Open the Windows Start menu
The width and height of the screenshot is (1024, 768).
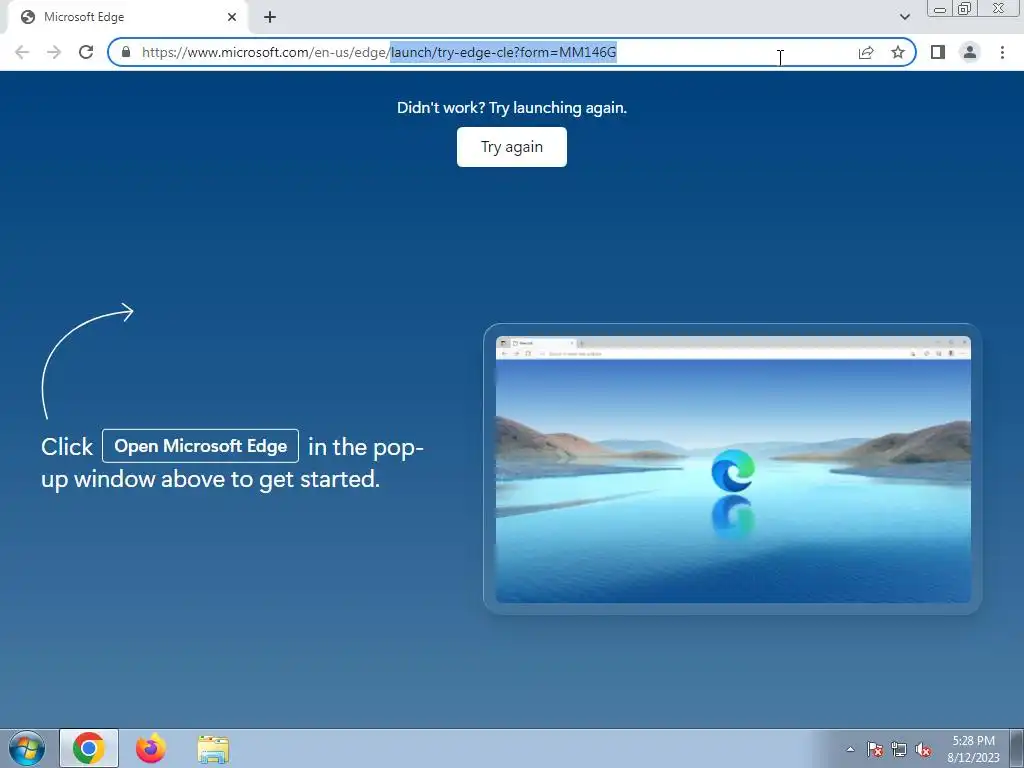tap(27, 749)
